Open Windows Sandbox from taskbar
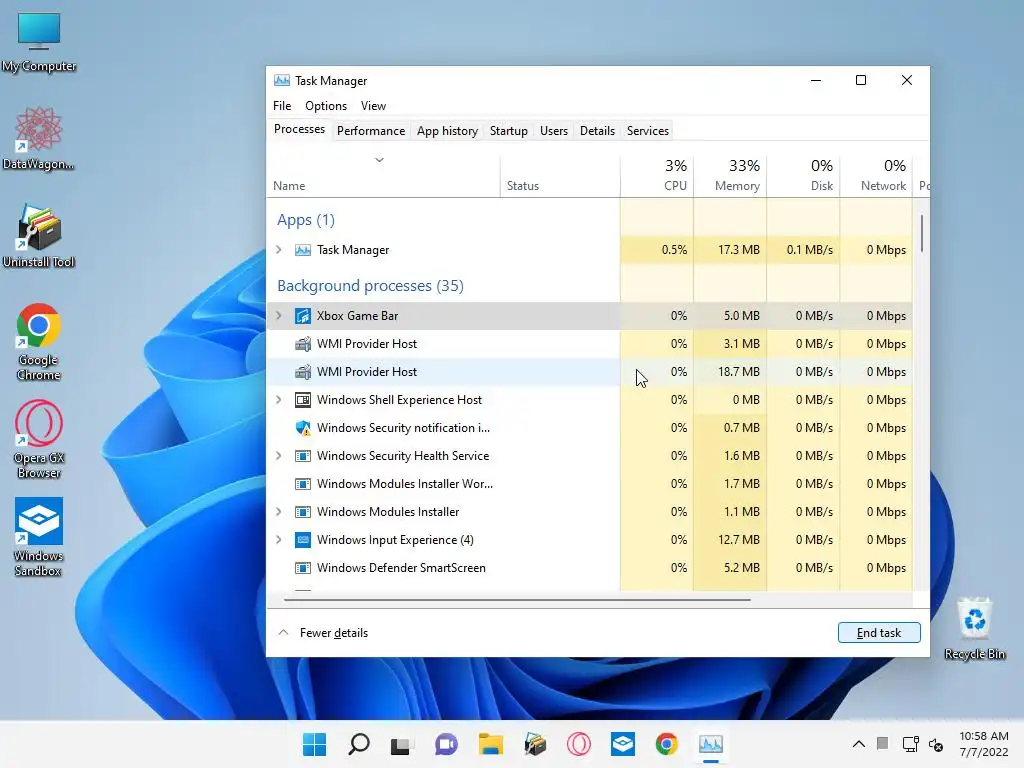Screen dimensions: 1024x768 point(623,744)
